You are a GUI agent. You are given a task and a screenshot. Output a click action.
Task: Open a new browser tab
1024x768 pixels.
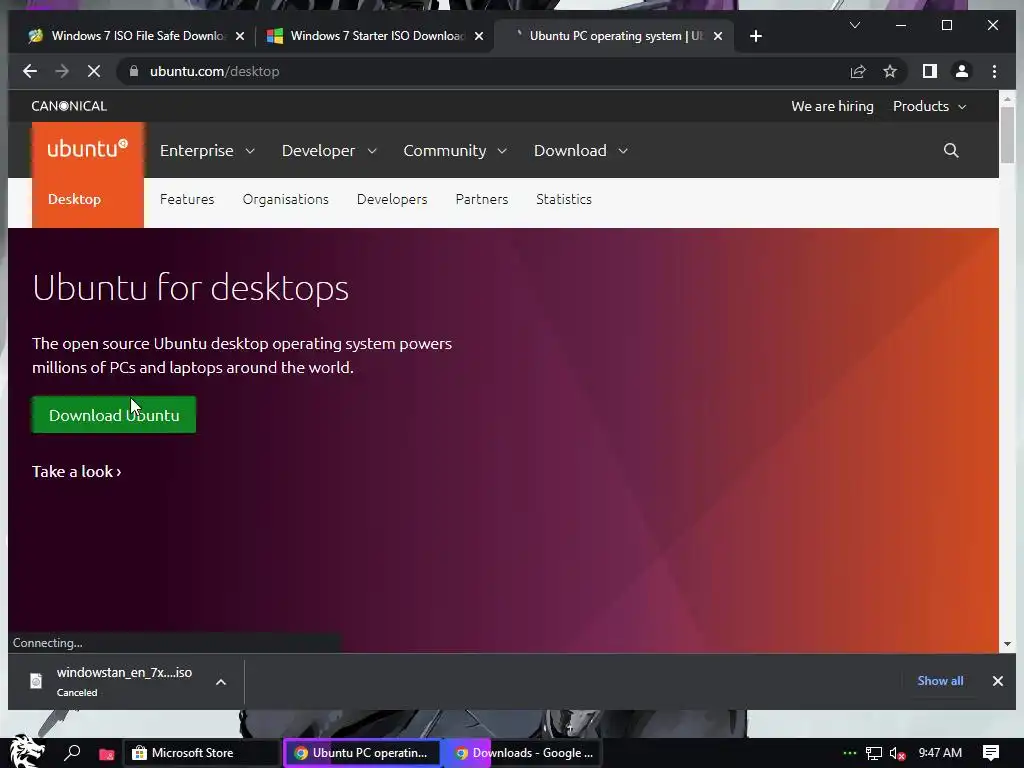tap(756, 36)
